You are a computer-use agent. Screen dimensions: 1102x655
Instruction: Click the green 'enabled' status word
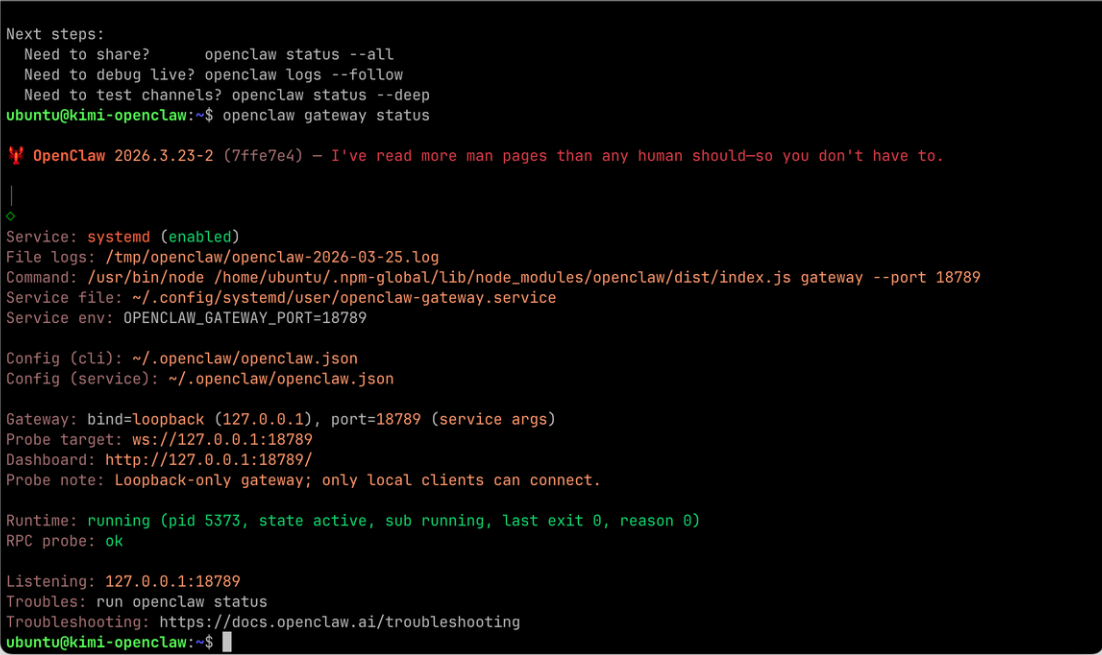pyautogui.click(x=200, y=237)
